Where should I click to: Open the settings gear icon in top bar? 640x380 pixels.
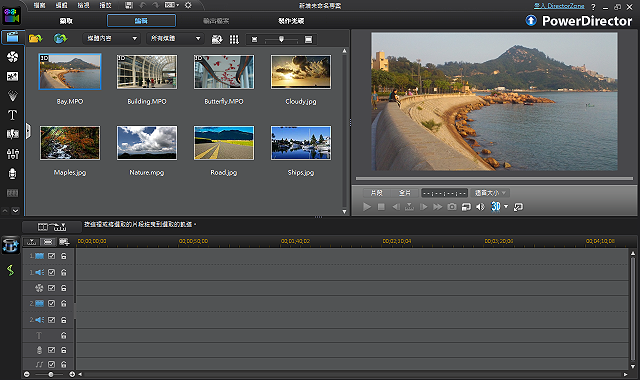[x=188, y=5]
